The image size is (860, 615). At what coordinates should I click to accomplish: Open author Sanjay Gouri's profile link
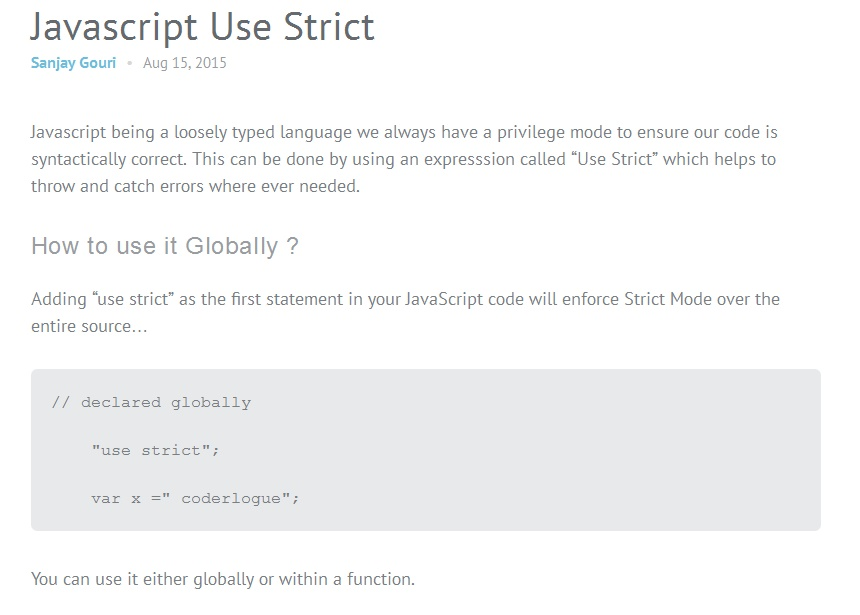click(x=73, y=63)
